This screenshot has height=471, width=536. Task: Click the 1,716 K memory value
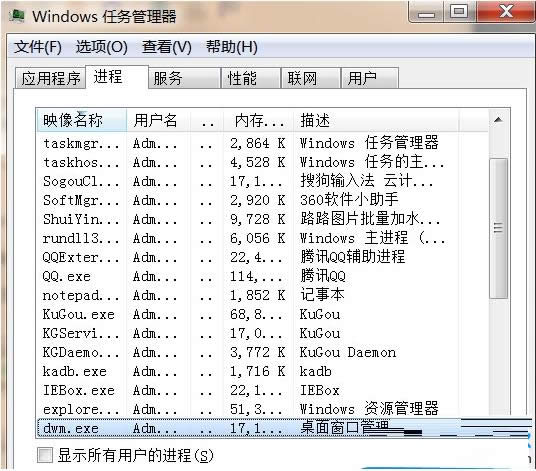[x=258, y=372]
